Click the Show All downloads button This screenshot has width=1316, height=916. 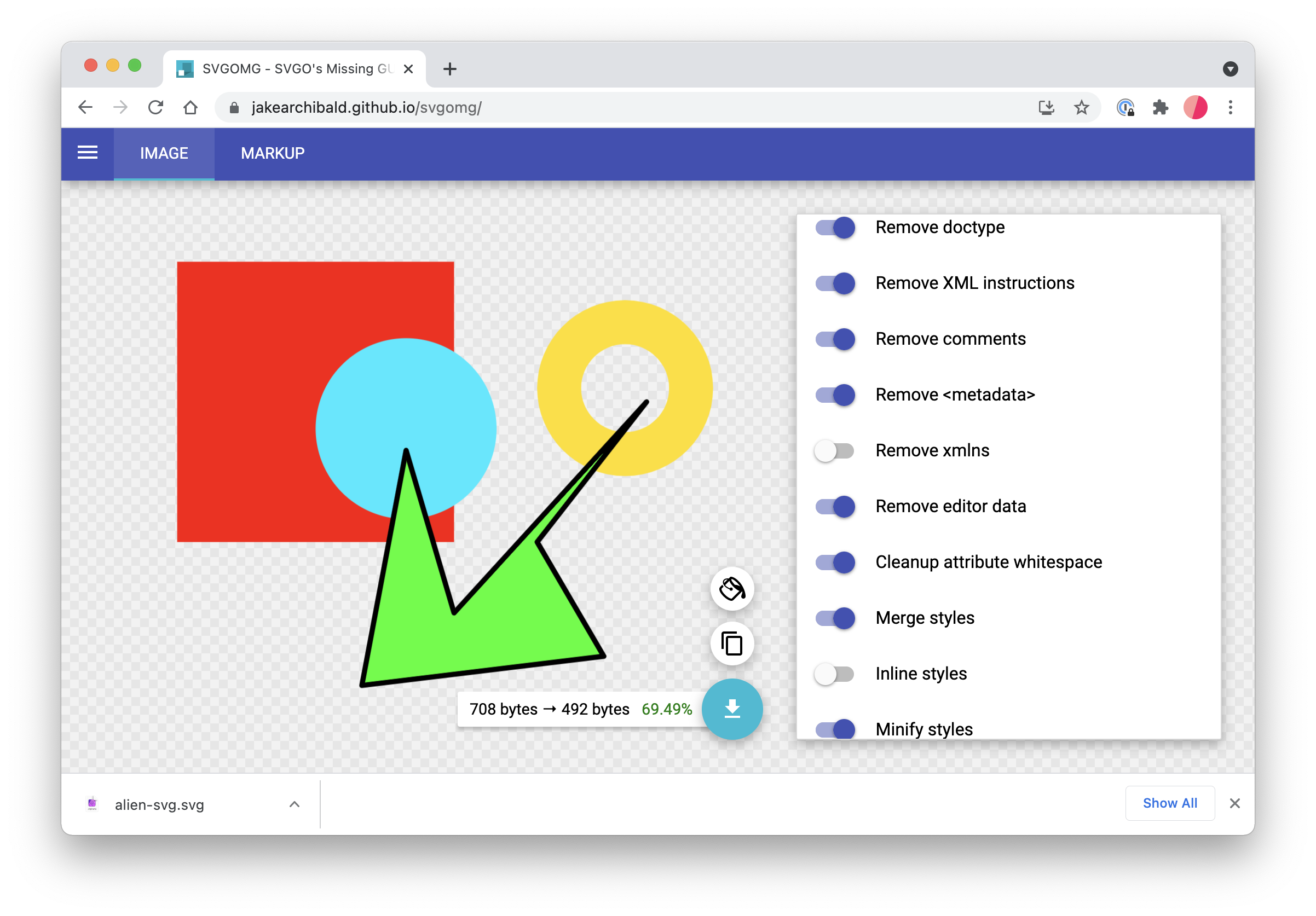pyautogui.click(x=1169, y=803)
